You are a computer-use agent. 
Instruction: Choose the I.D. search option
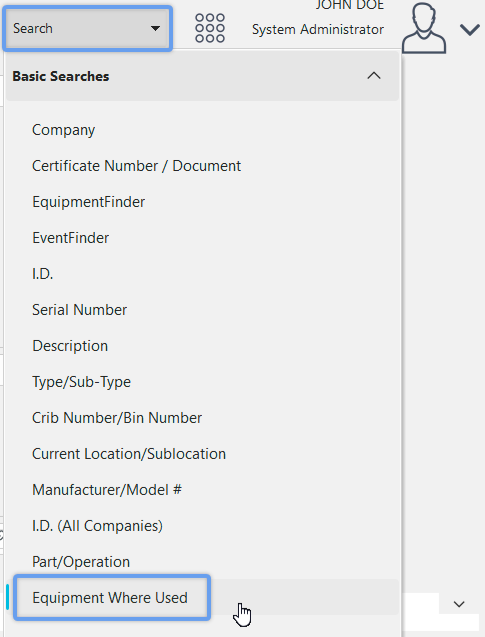[43, 274]
